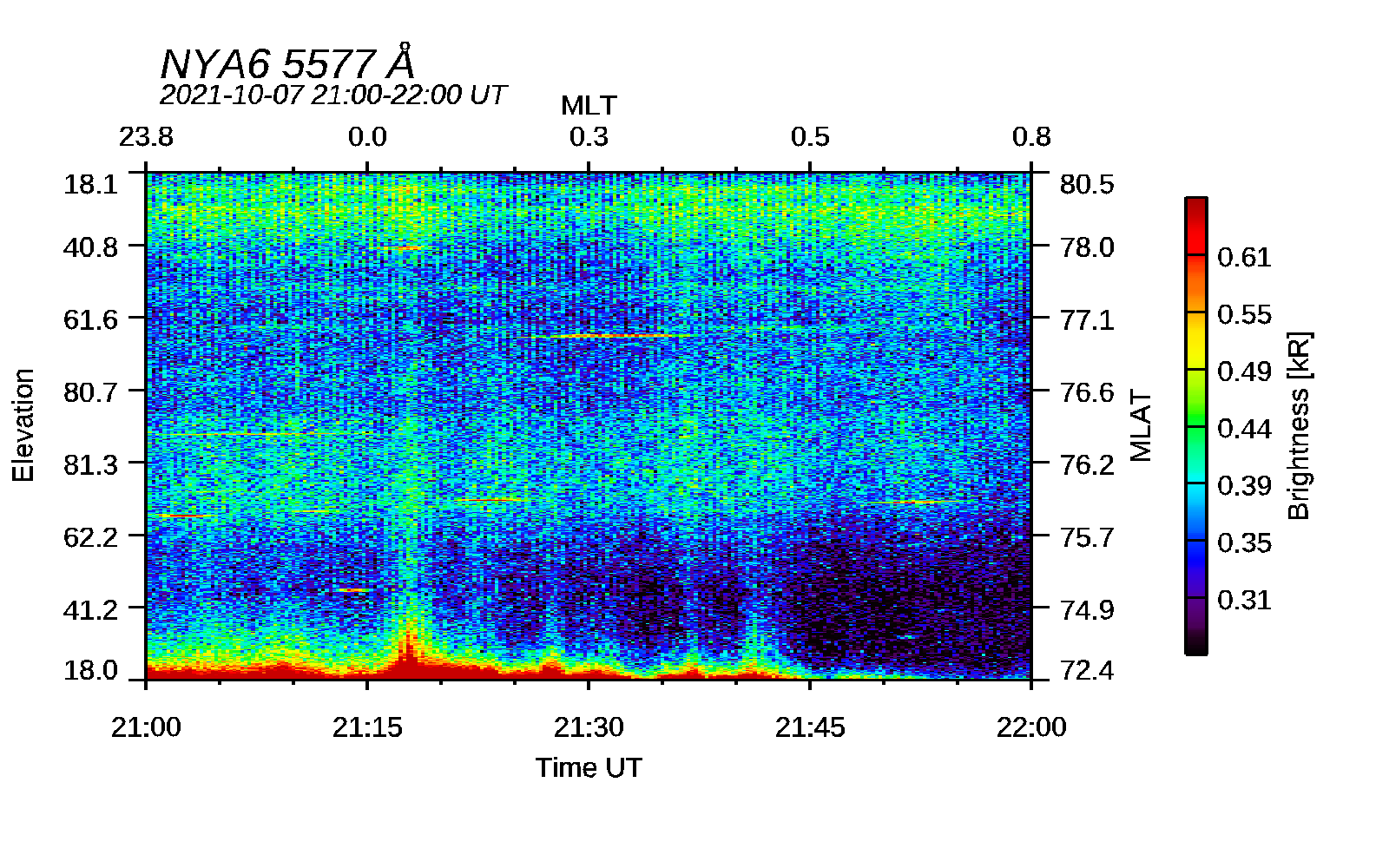Click MLT tick value '0.3'
The height and width of the screenshot is (868, 1389).
[589, 136]
